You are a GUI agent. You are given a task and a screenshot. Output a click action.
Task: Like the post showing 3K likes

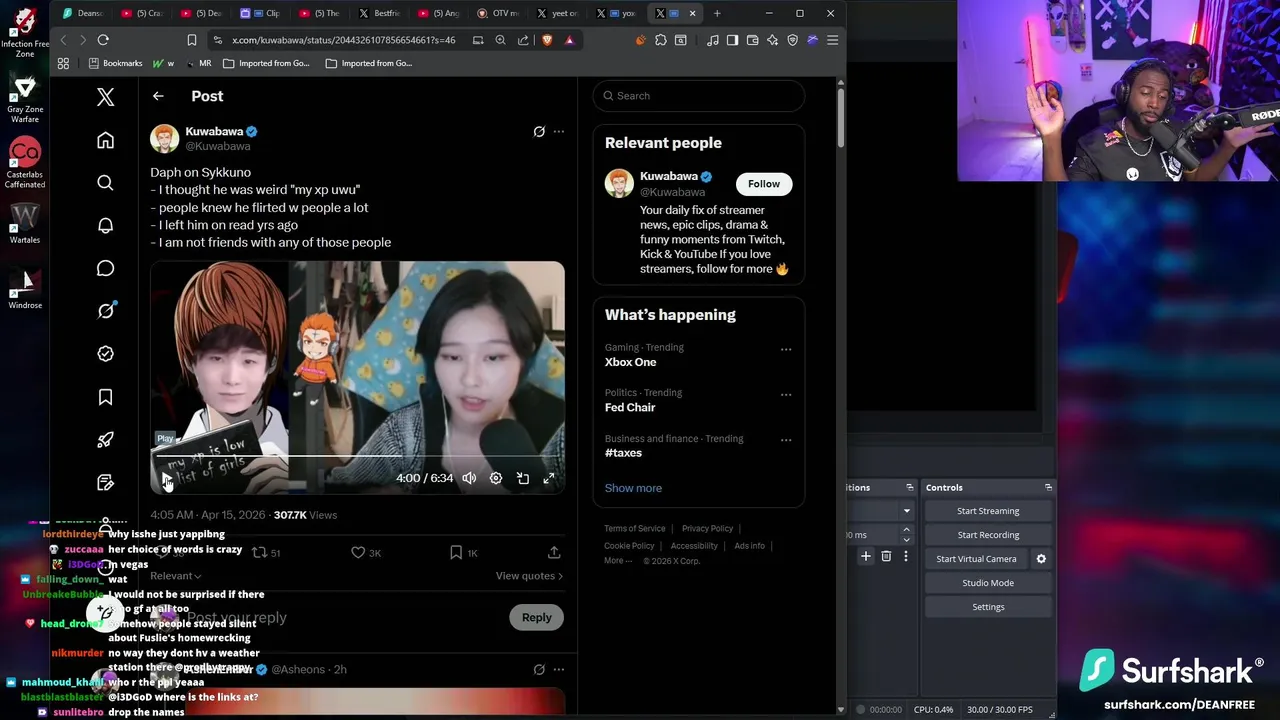click(365, 552)
